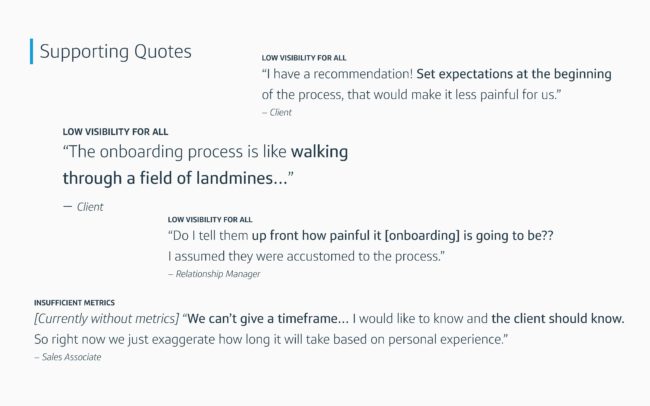650x406 pixels.
Task: Click the 'I have a recommendation!' quote line
Action: 437,74
